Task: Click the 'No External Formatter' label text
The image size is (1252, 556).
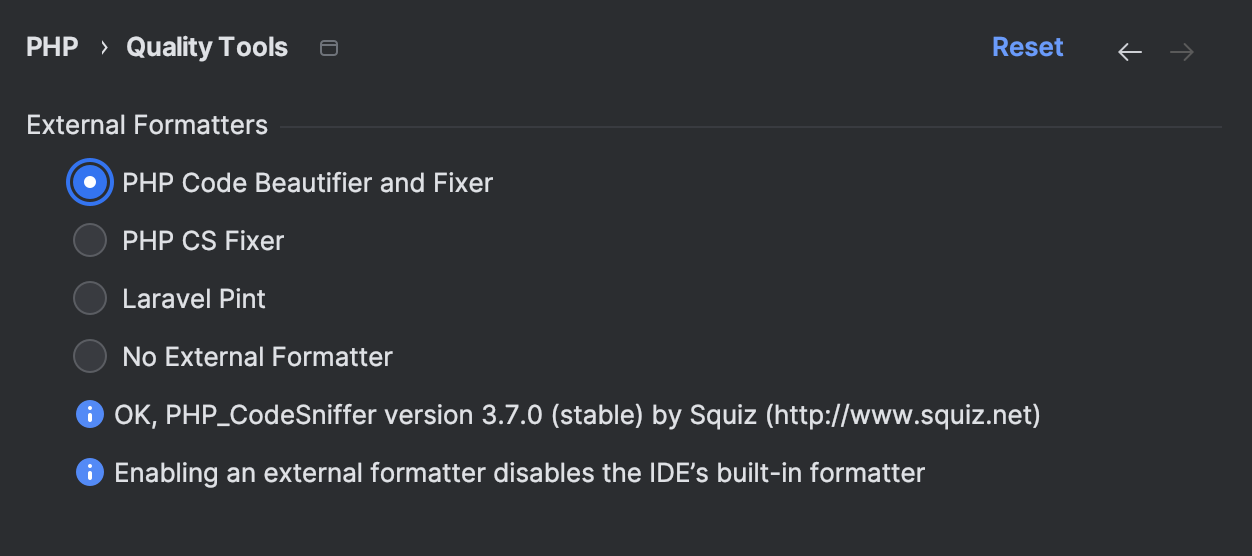Action: point(257,357)
